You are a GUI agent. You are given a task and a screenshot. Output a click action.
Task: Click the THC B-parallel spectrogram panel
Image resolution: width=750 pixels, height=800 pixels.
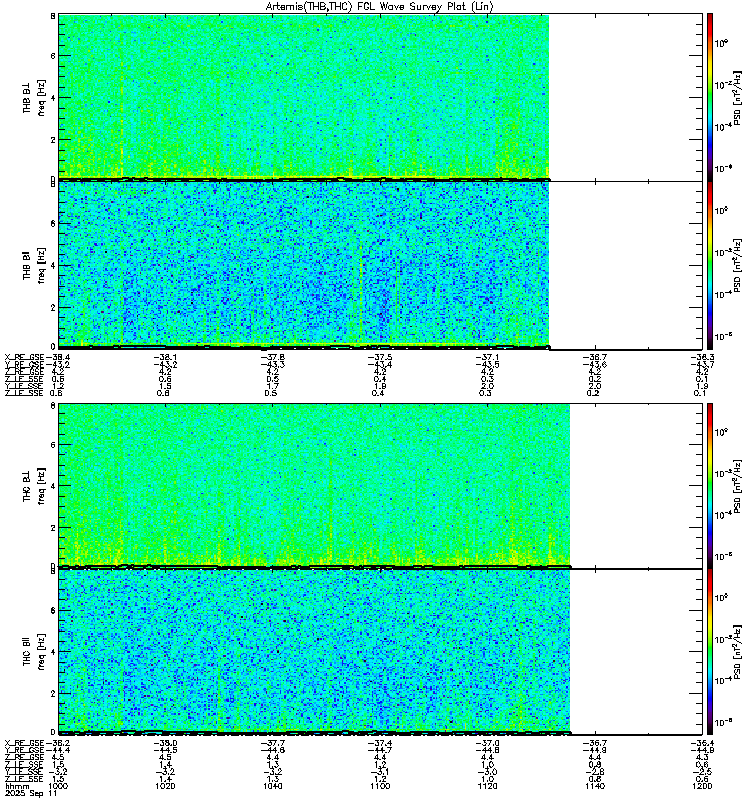[380, 652]
